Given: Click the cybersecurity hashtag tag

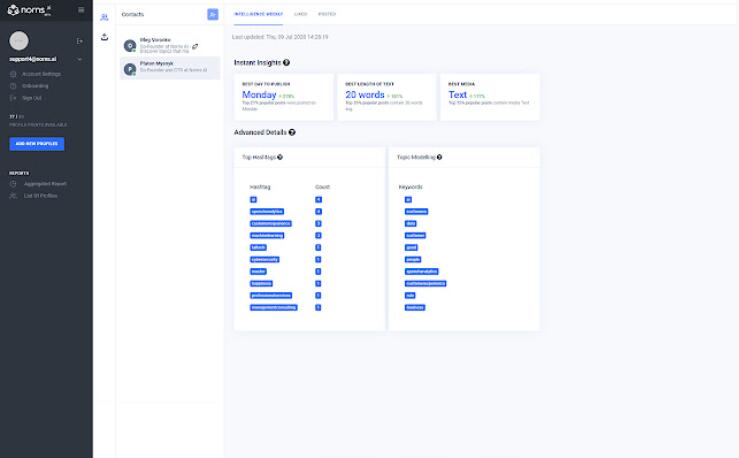Looking at the screenshot, I should tap(264, 259).
